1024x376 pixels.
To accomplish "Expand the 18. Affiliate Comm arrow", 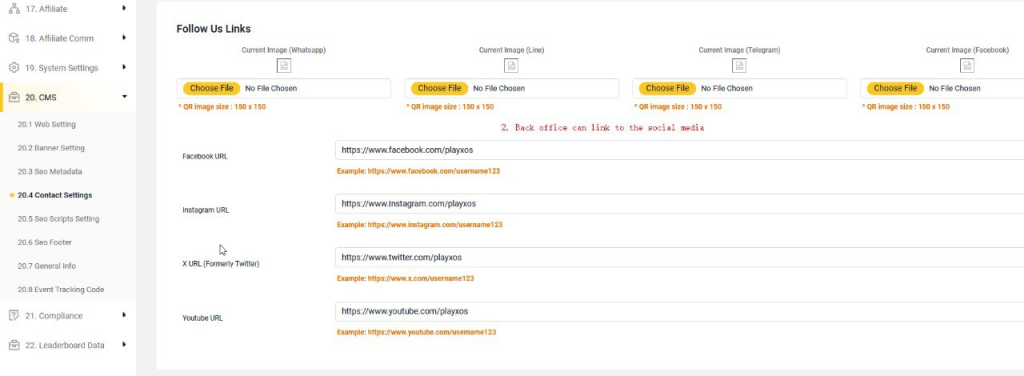I will [124, 38].
